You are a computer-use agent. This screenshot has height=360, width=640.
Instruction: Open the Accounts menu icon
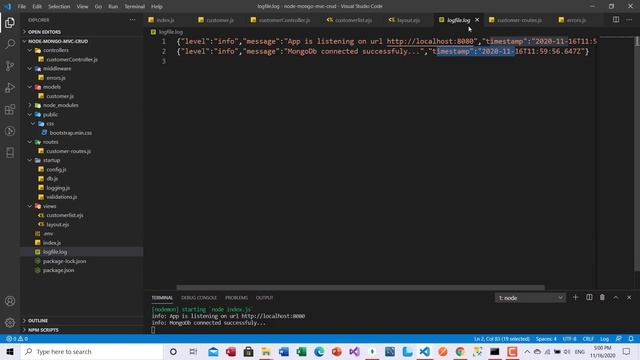[x=10, y=301]
